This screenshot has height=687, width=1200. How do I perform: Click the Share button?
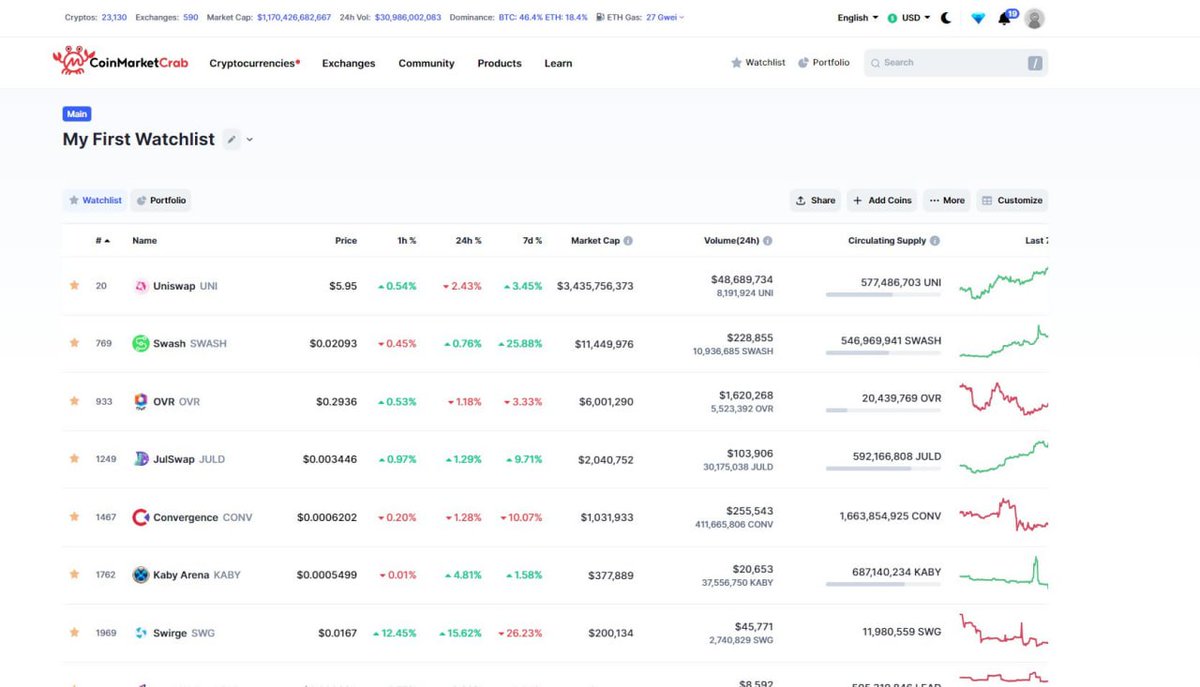coord(815,200)
